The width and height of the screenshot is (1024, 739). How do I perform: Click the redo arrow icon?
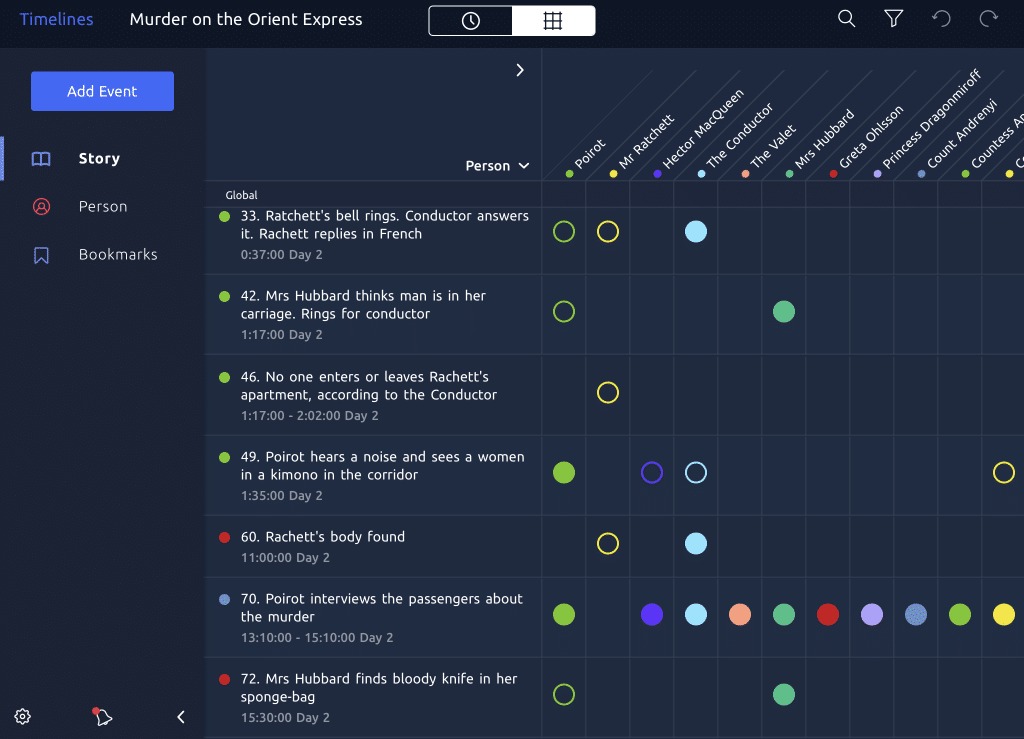(988, 19)
